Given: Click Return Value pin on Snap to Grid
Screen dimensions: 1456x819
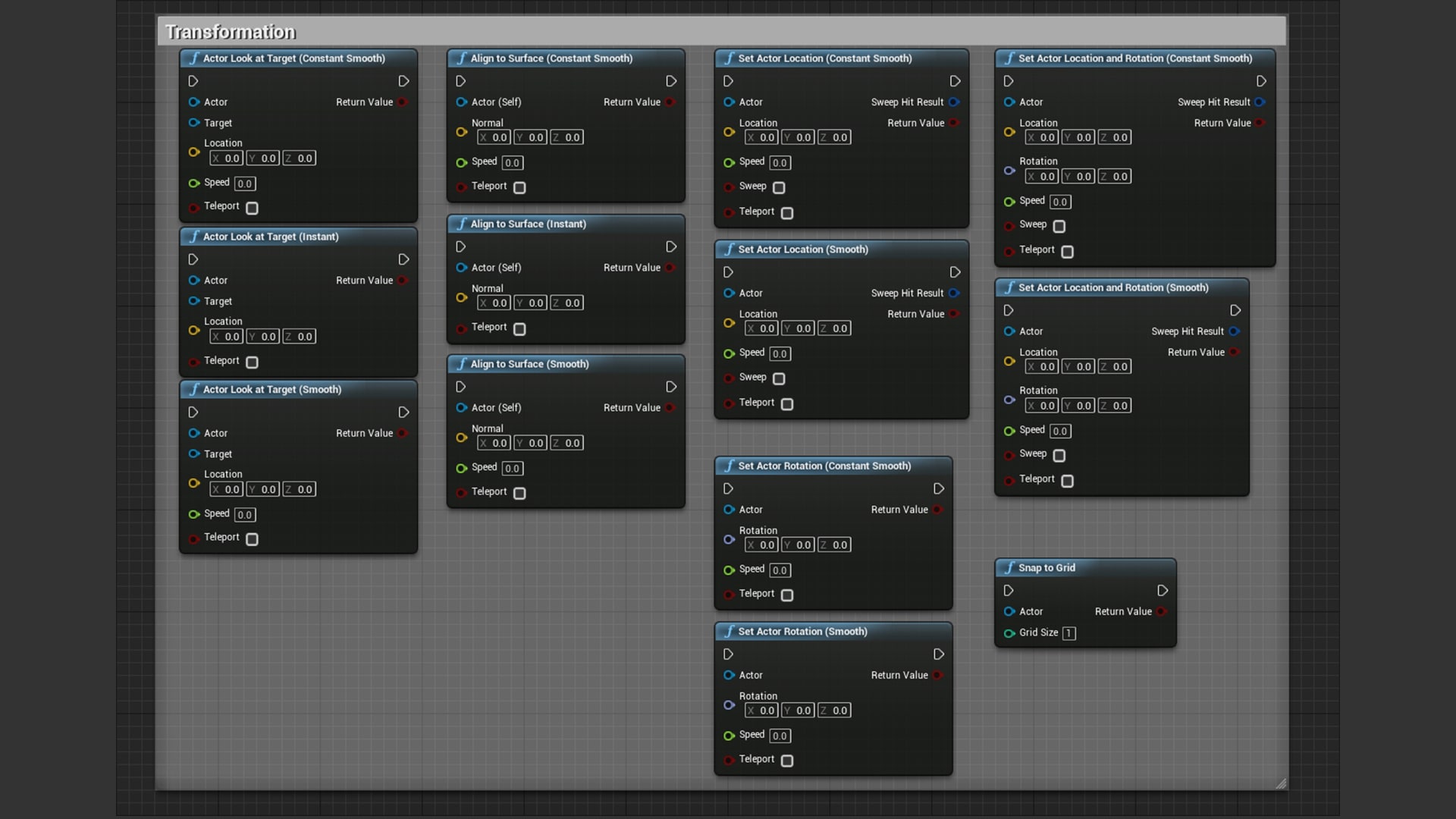Looking at the screenshot, I should click(x=1161, y=612).
